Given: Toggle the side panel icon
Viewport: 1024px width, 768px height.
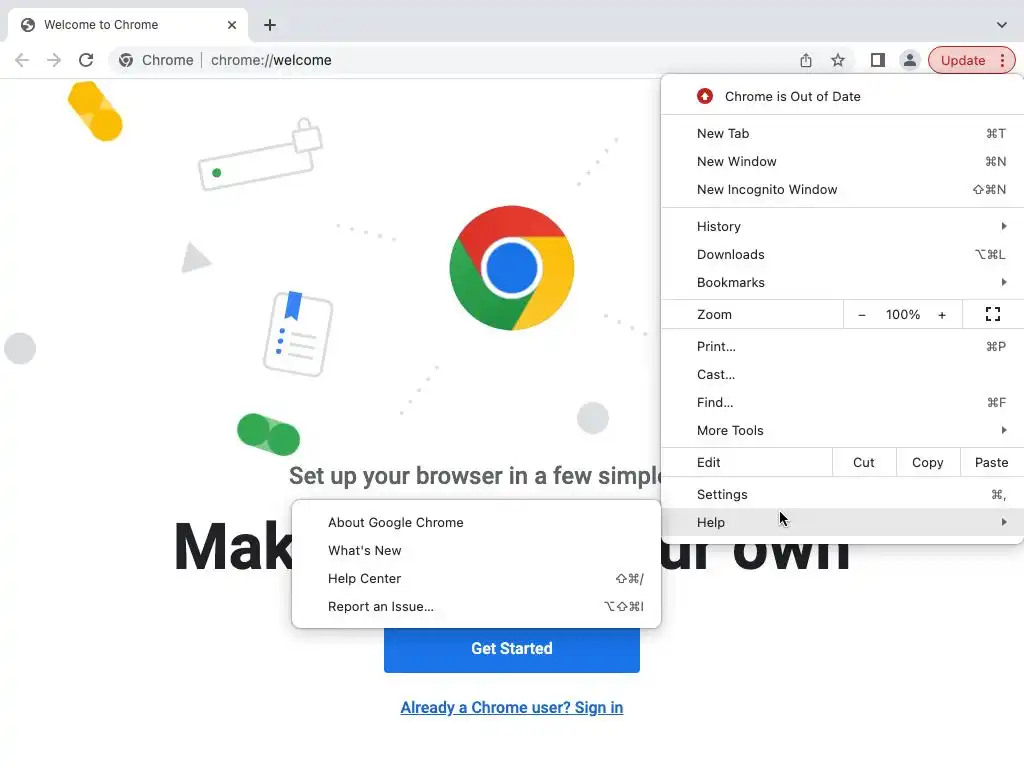Looking at the screenshot, I should click(x=878, y=60).
